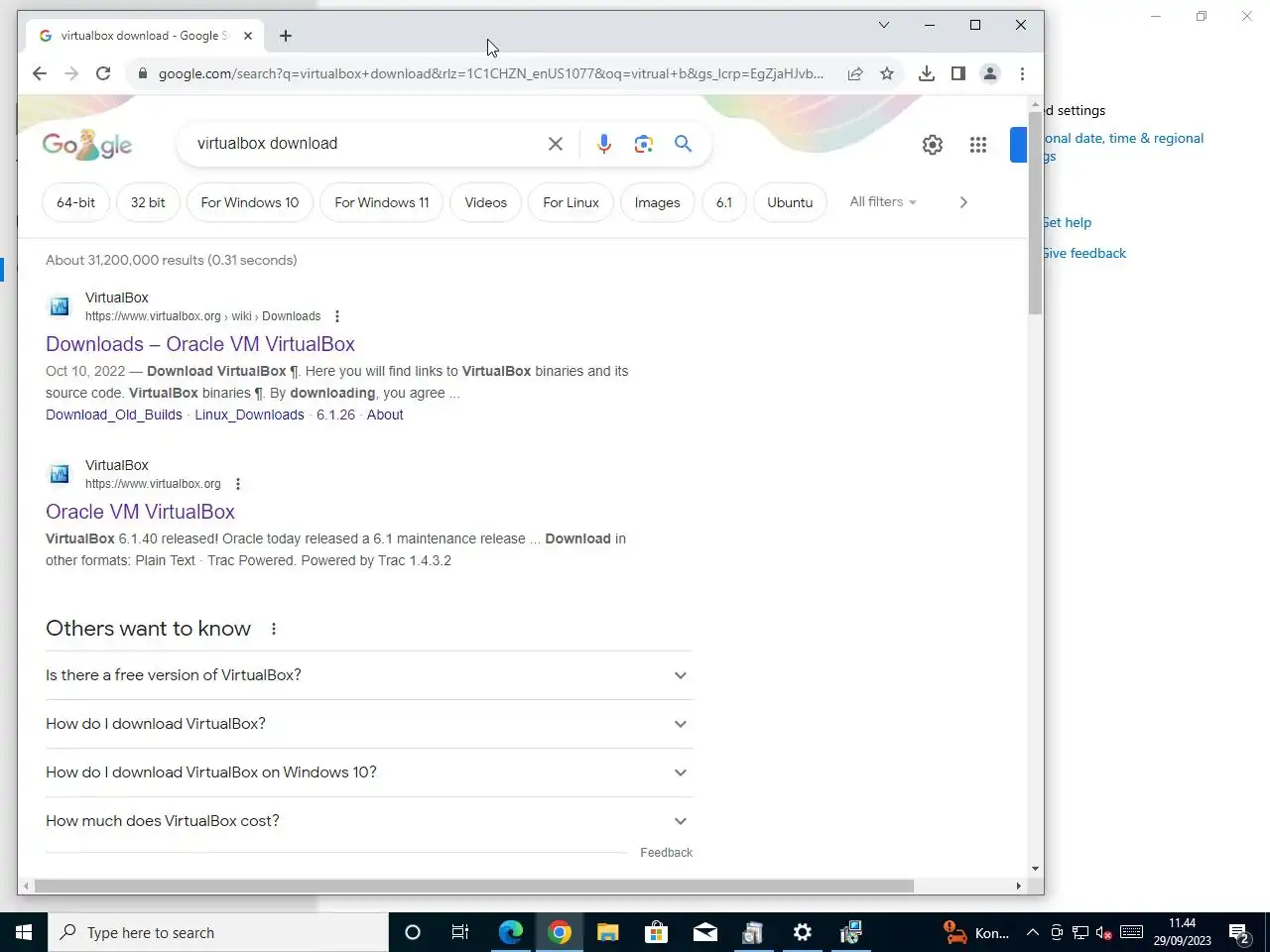Image resolution: width=1270 pixels, height=952 pixels.
Task: Open the Windows Start menu
Action: point(24,932)
